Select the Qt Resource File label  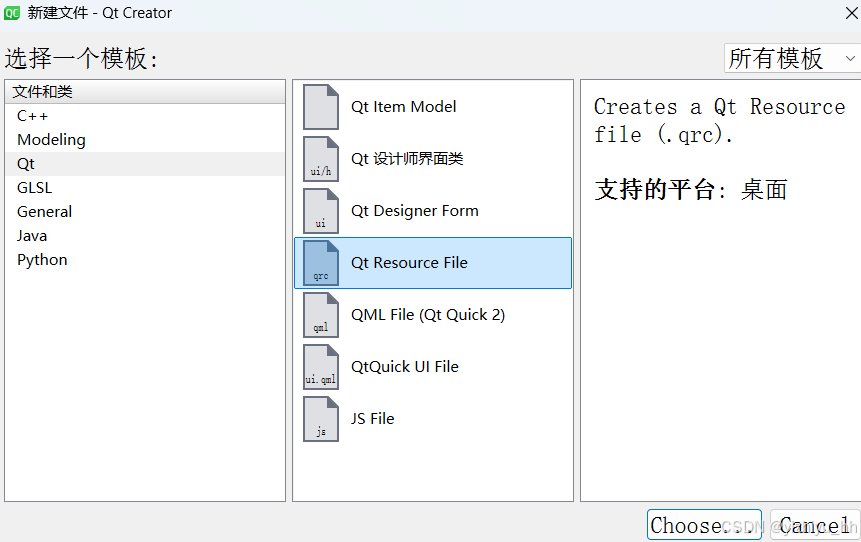click(409, 263)
